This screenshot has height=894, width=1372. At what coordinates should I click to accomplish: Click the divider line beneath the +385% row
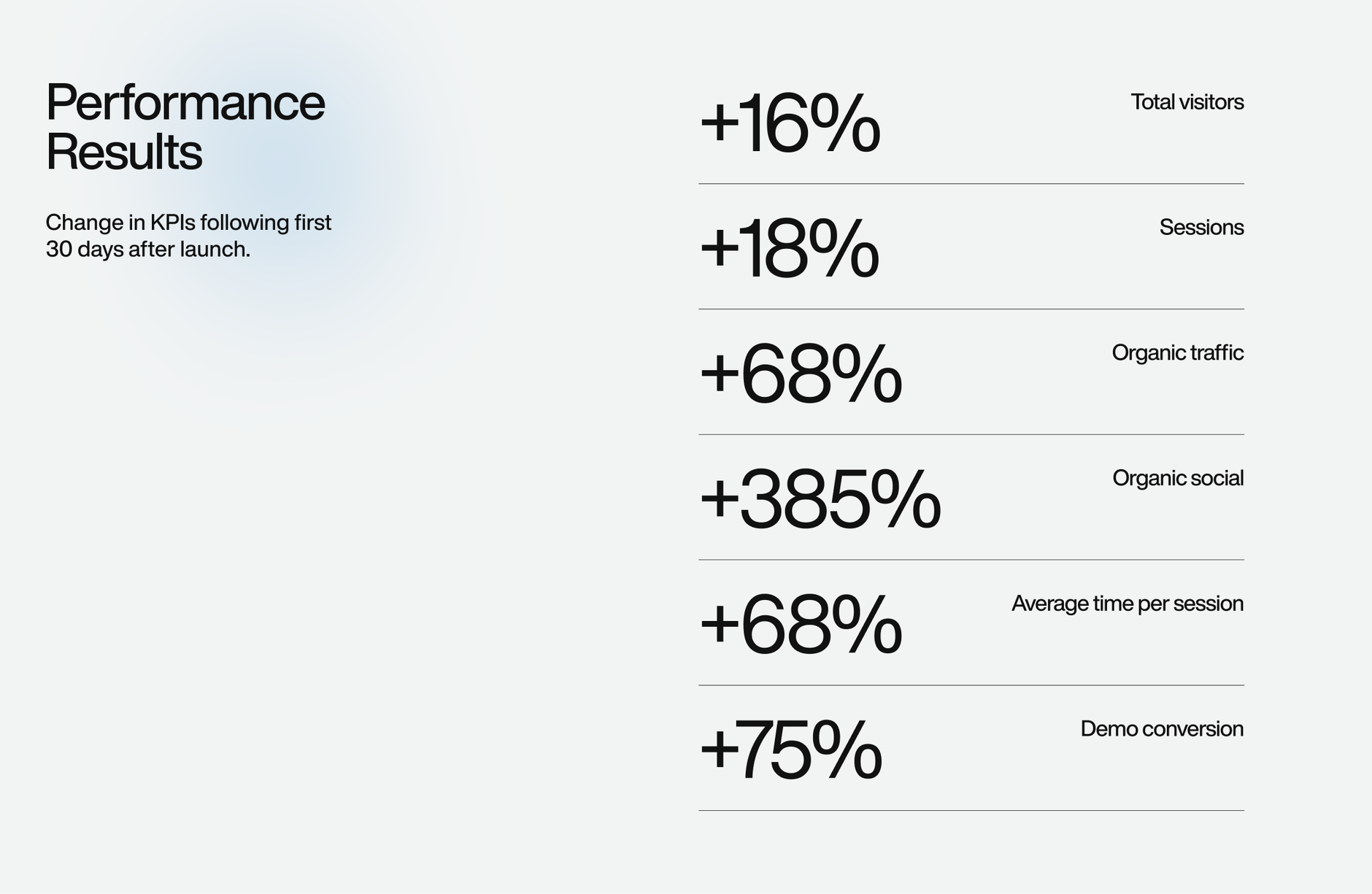click(971, 560)
